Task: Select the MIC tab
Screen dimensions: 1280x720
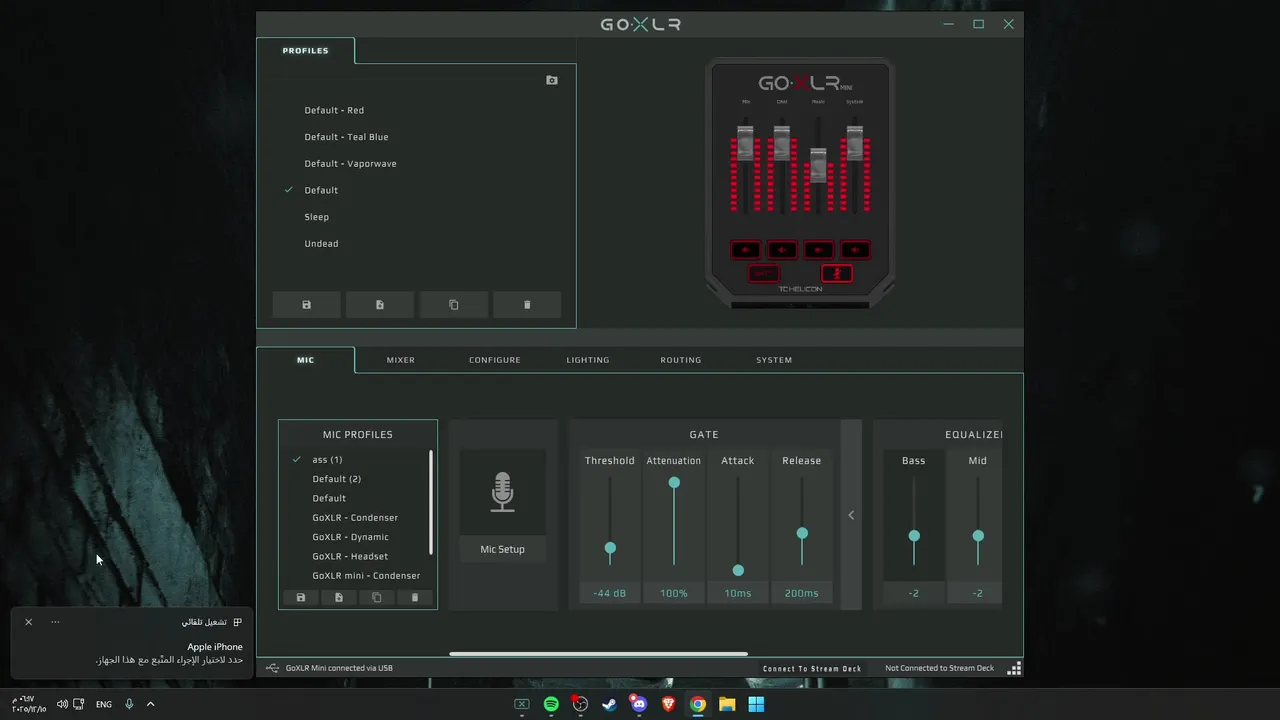Action: tap(306, 360)
